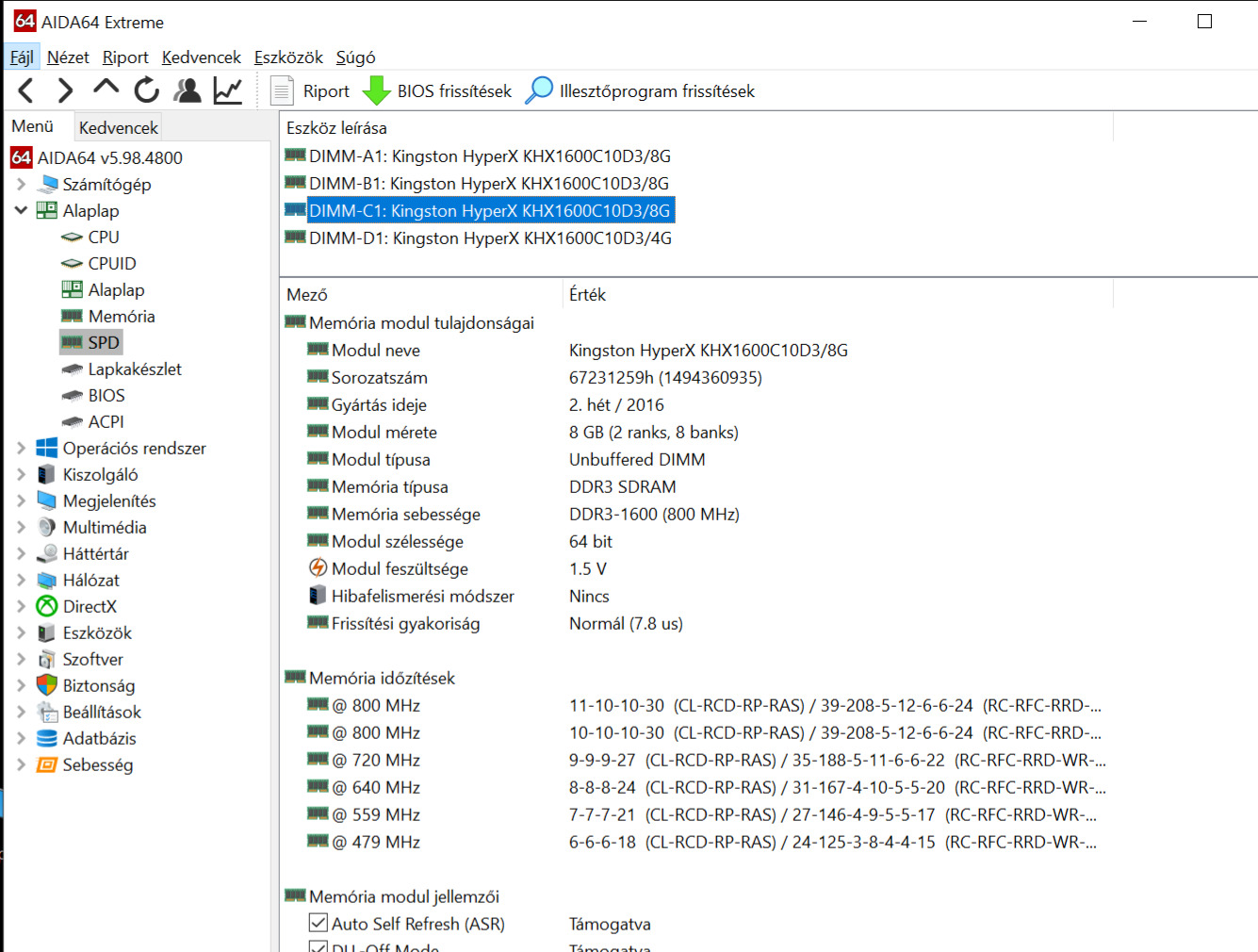Viewport: 1258px width, 952px height.
Task: Open the graph chart toolbar icon
Action: click(228, 90)
